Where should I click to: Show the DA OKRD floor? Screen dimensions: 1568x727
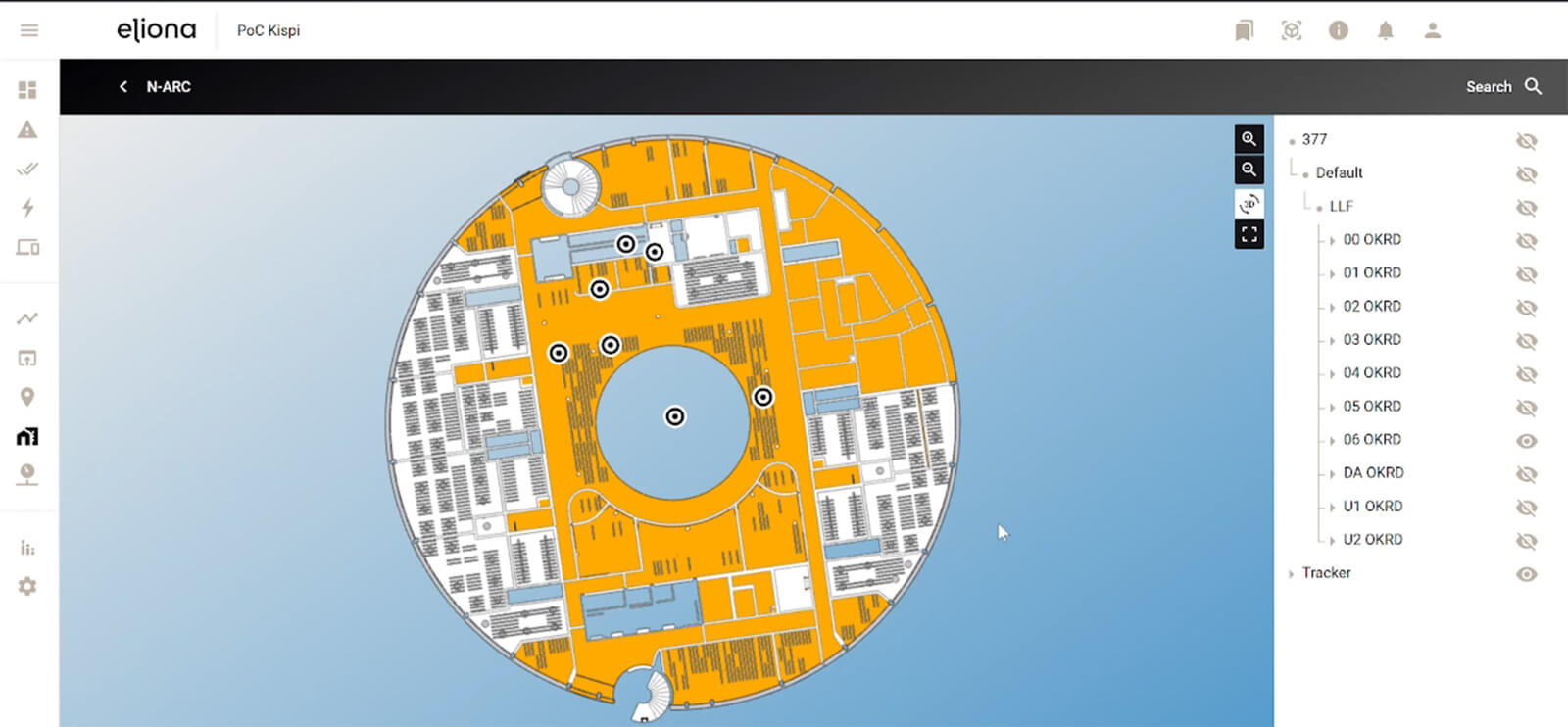click(x=1527, y=474)
